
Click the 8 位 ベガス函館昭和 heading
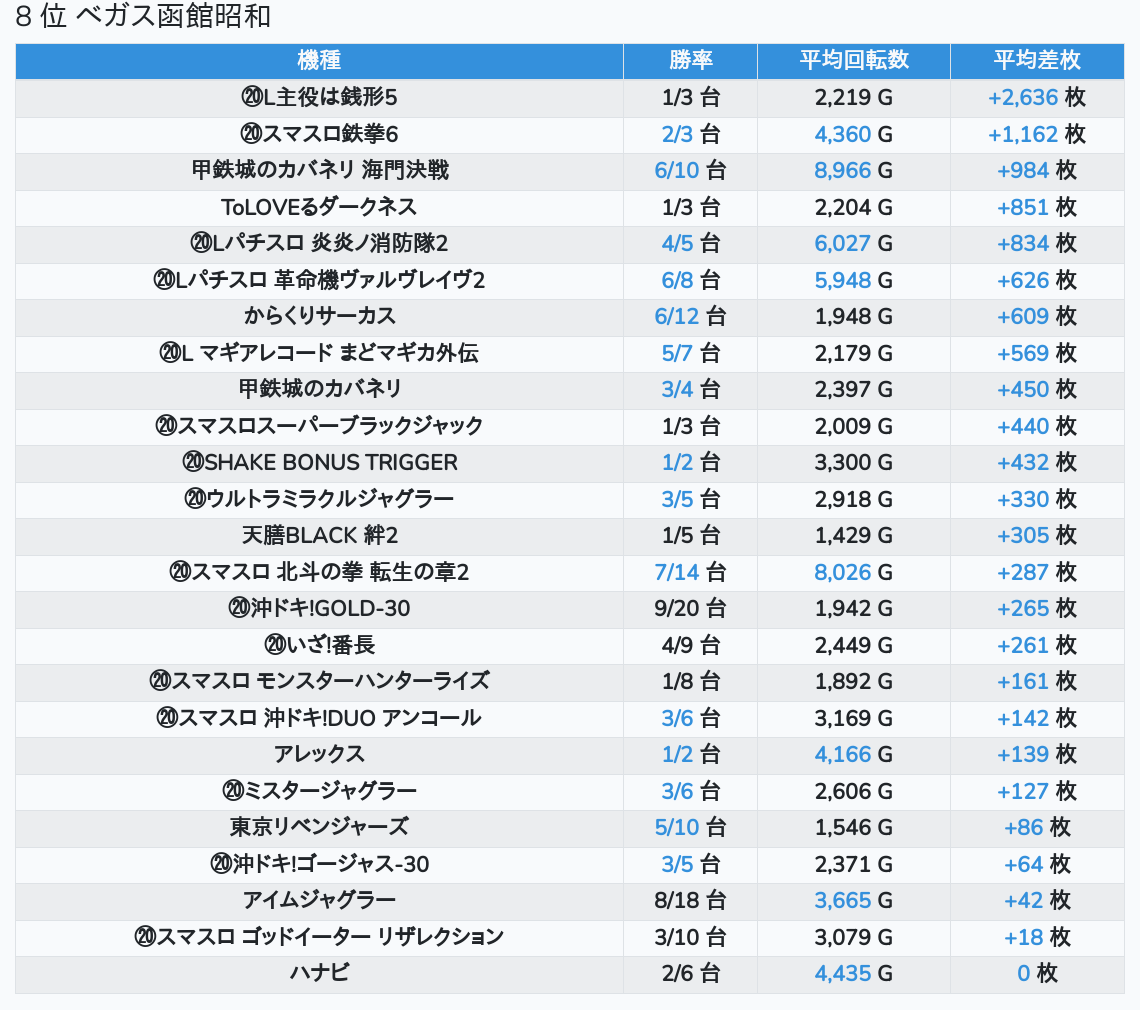(143, 17)
